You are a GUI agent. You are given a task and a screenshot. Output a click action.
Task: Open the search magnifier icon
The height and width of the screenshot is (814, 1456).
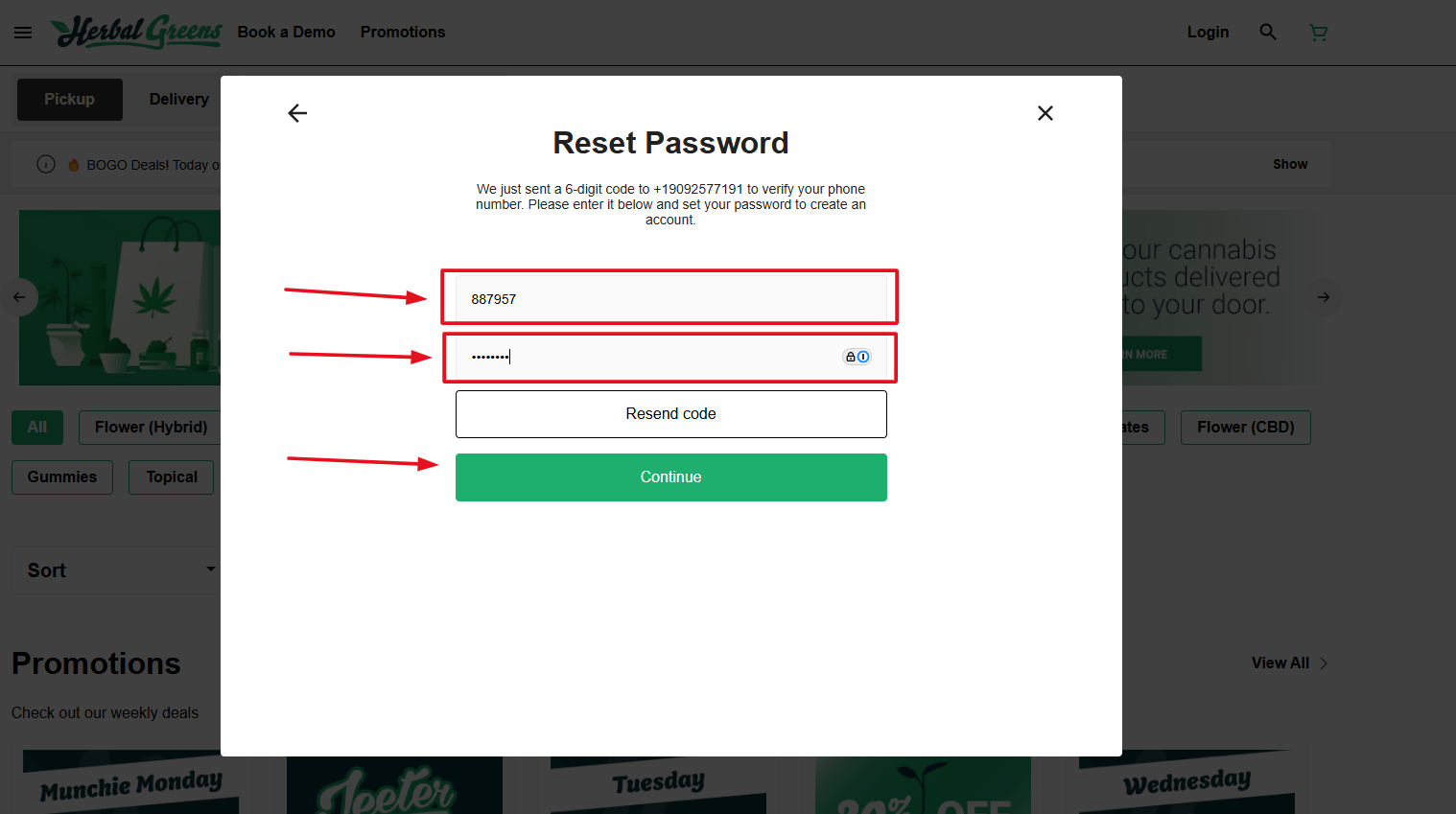pyautogui.click(x=1268, y=32)
